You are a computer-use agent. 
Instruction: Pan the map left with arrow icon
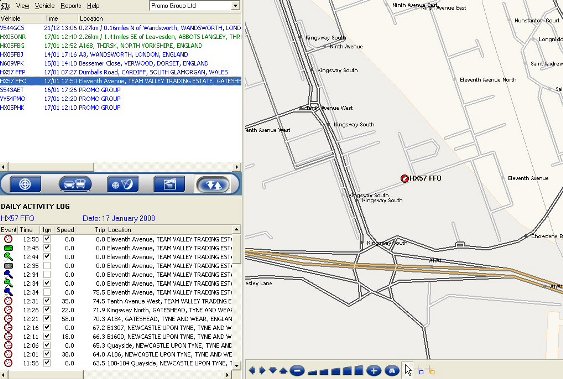point(252,370)
